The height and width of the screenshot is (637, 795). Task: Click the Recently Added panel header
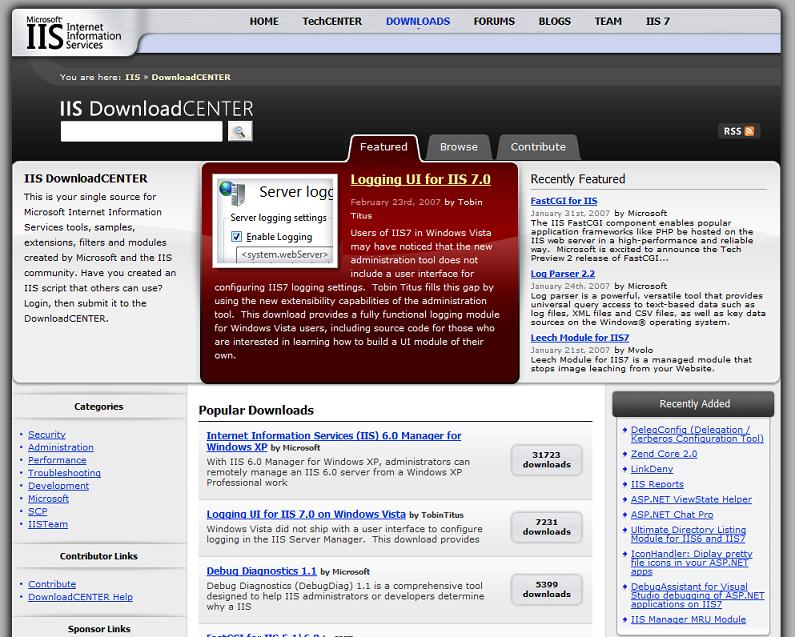pos(693,404)
